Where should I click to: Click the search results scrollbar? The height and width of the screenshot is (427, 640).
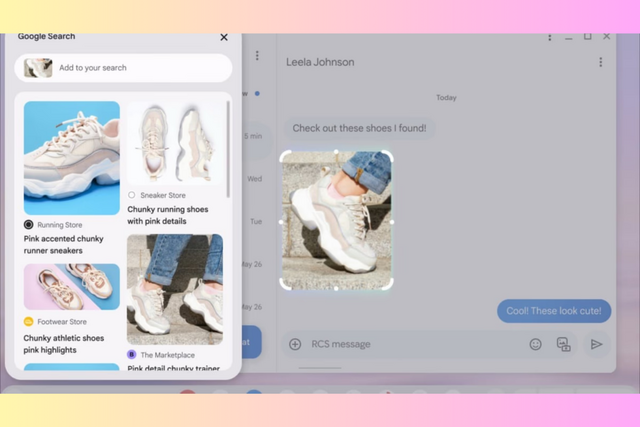tap(228, 149)
